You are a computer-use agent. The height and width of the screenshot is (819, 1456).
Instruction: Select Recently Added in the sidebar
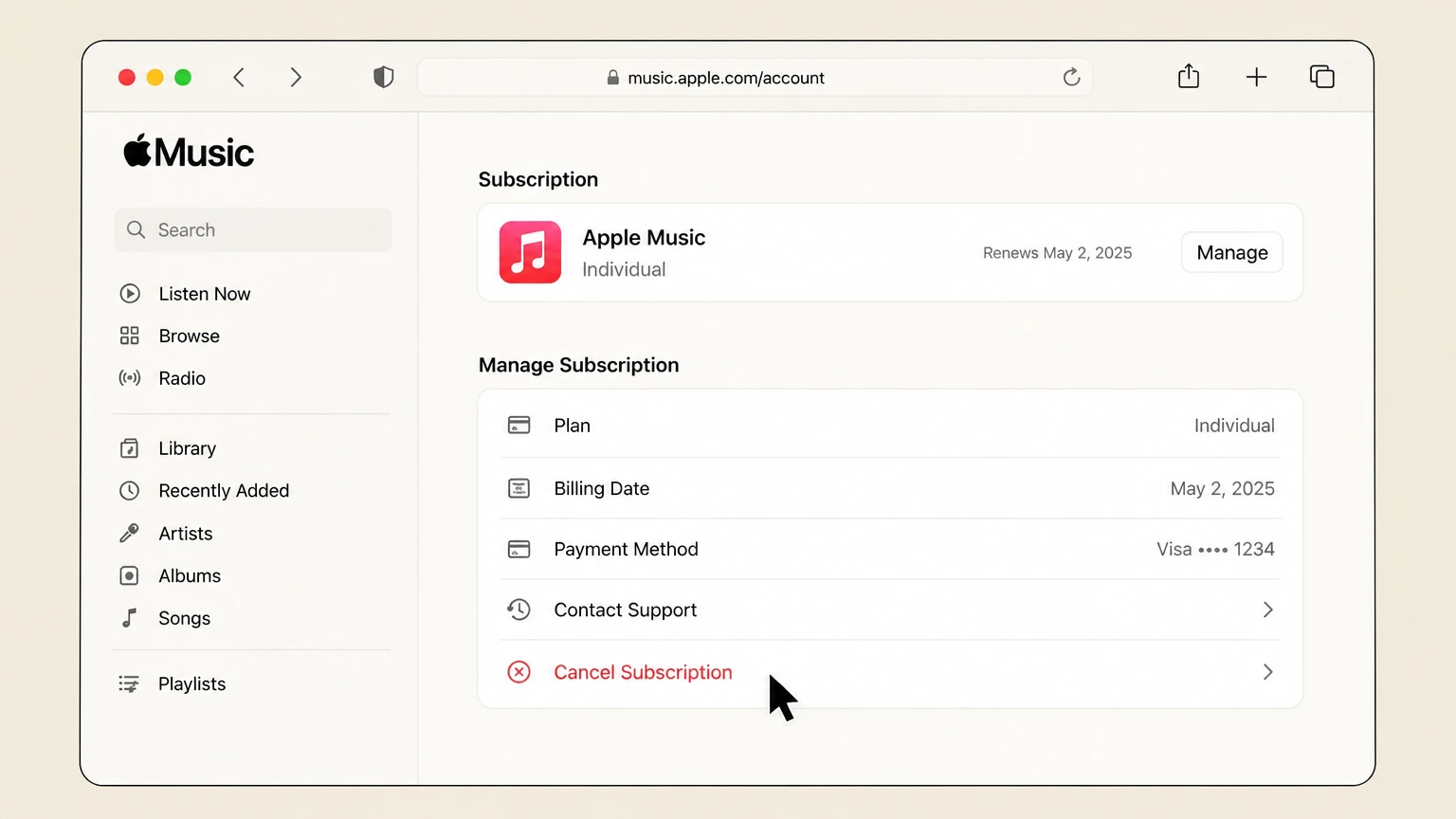point(224,491)
